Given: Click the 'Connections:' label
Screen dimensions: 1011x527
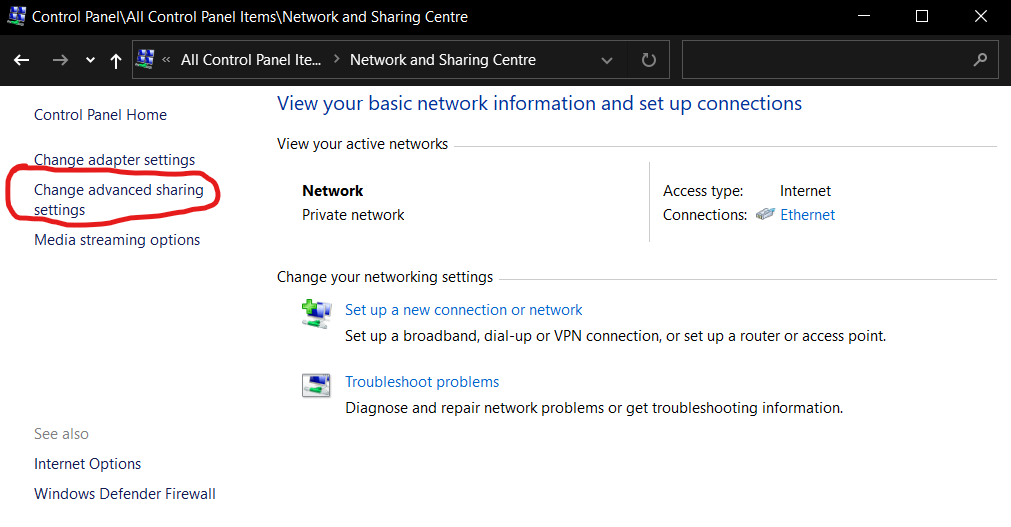Looking at the screenshot, I should pyautogui.click(x=705, y=215).
